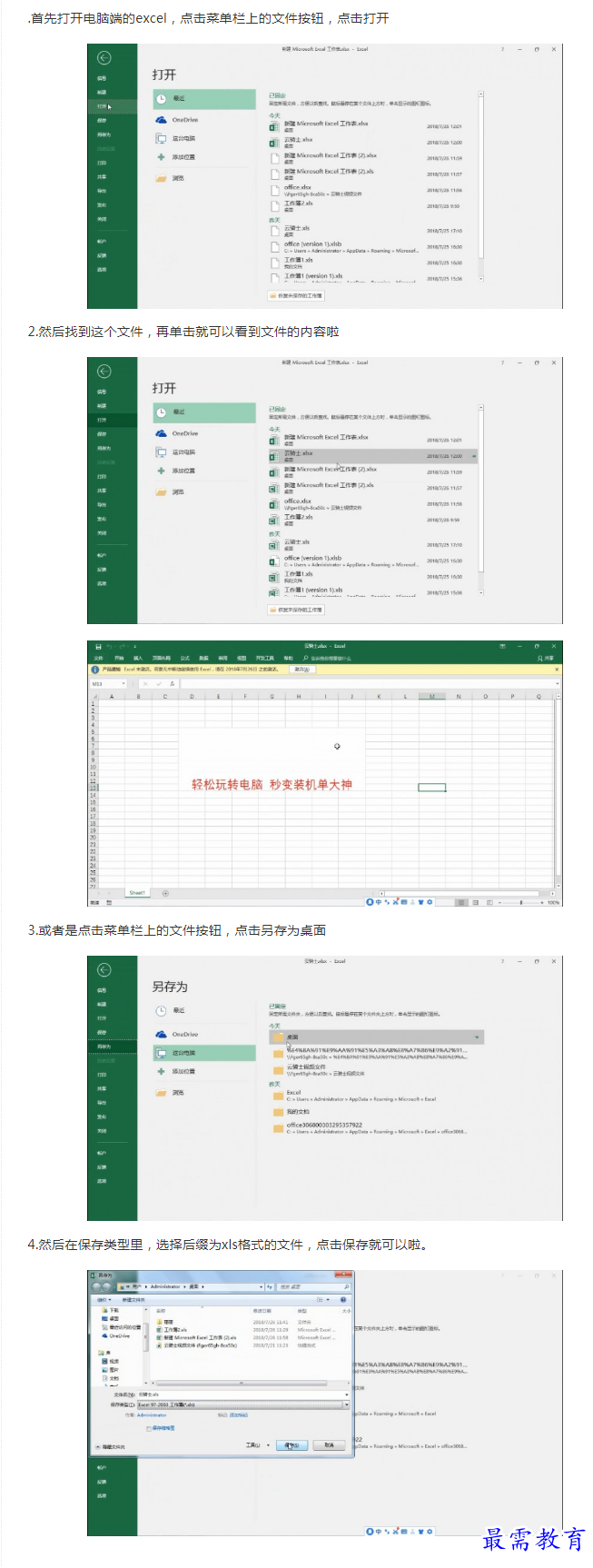Select the highlighted 桌面 folder in 另存为 screen
This screenshot has height=1568, width=593.
[377, 1037]
